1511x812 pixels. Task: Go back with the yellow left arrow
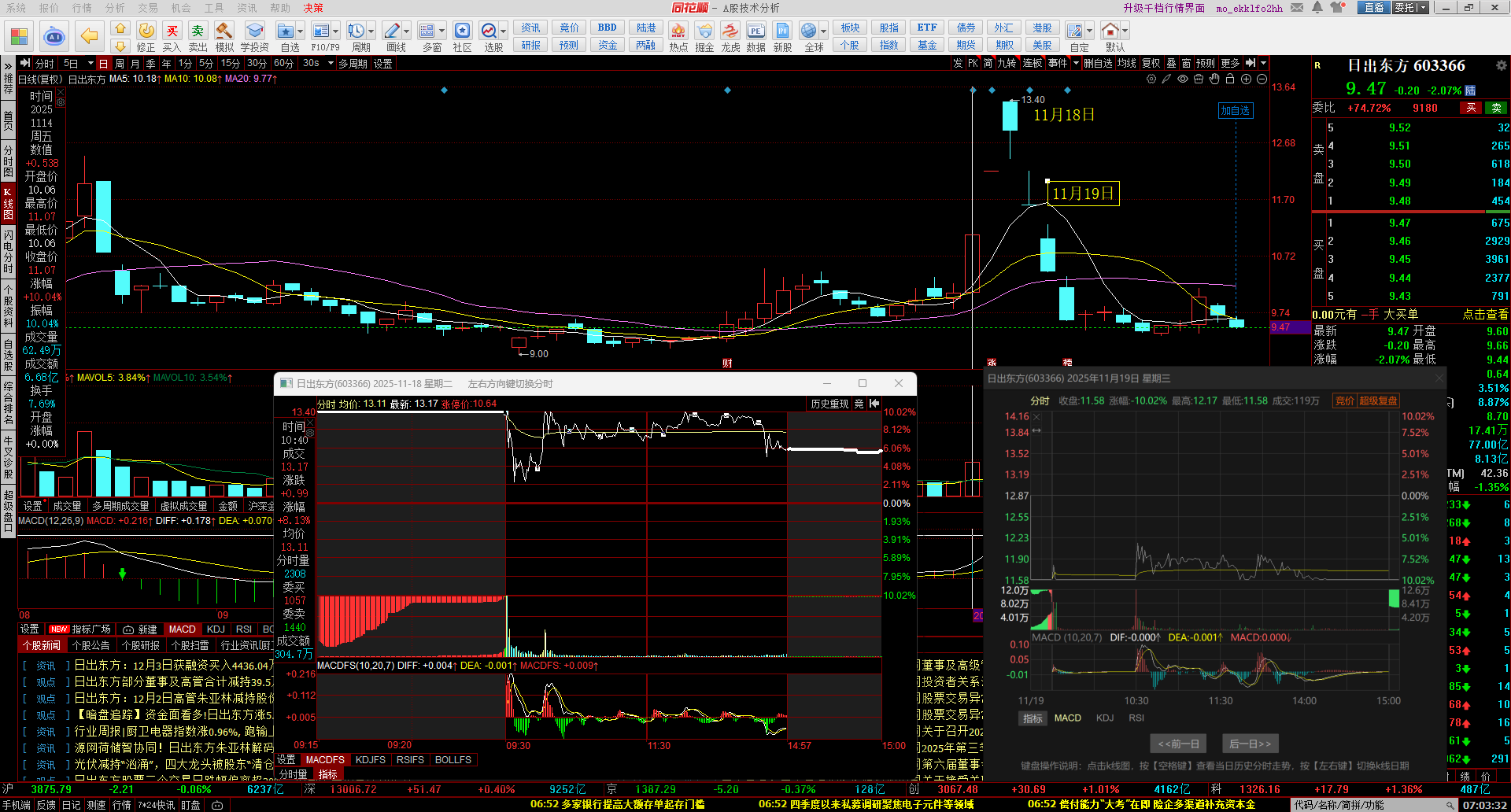tap(90, 36)
